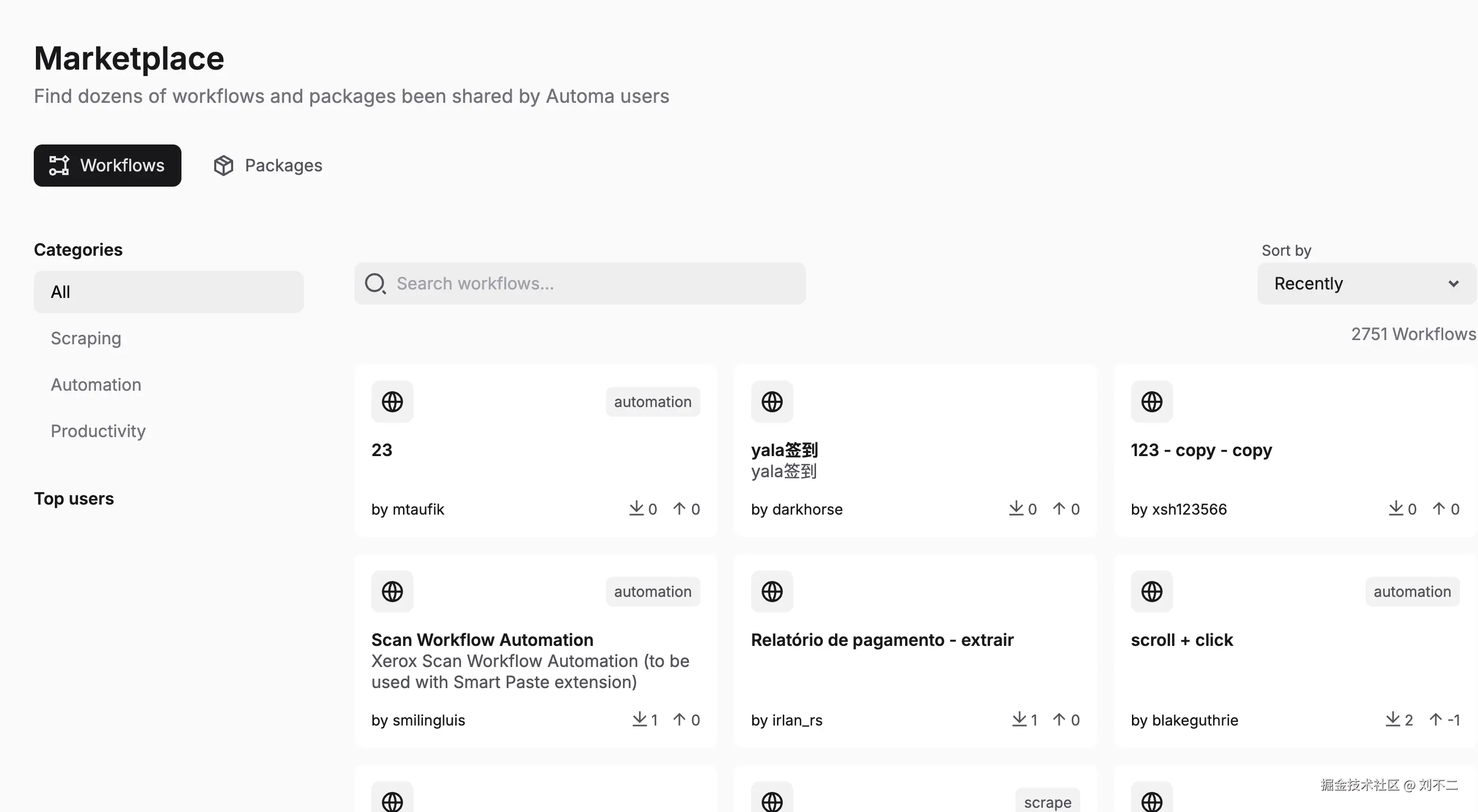
Task: Open the author link 'by darkhorse'
Action: click(796, 509)
